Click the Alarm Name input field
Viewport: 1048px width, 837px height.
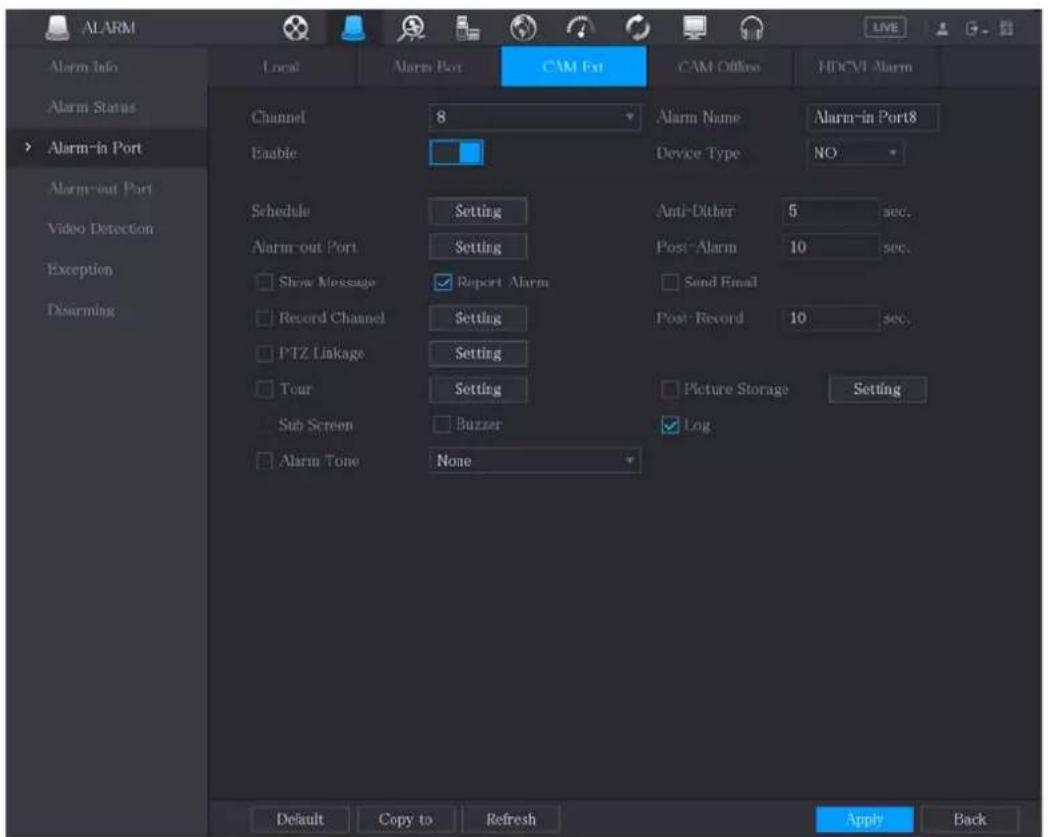(872, 117)
